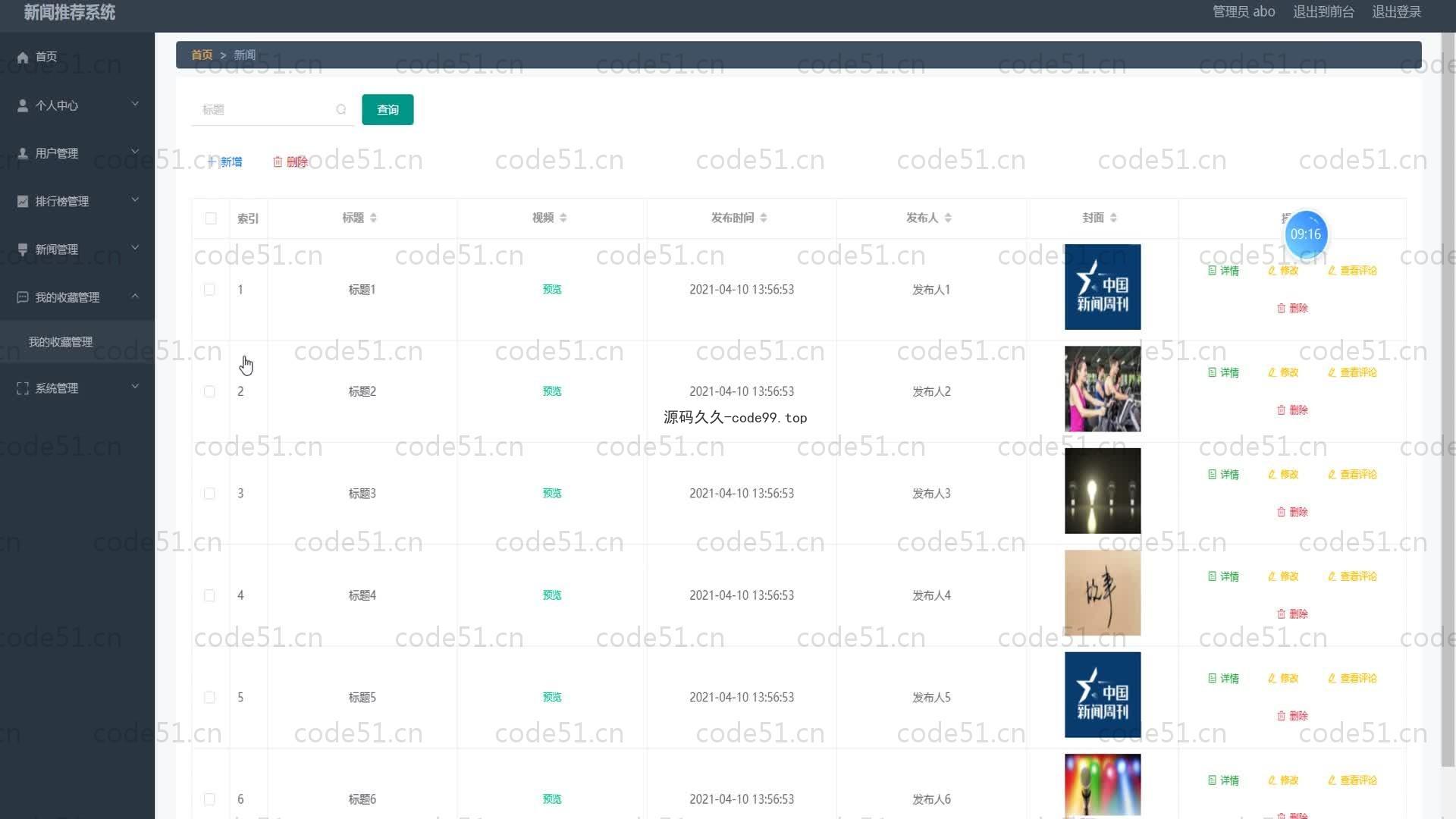Click 查看评论 for row 标题5

coord(1352,679)
